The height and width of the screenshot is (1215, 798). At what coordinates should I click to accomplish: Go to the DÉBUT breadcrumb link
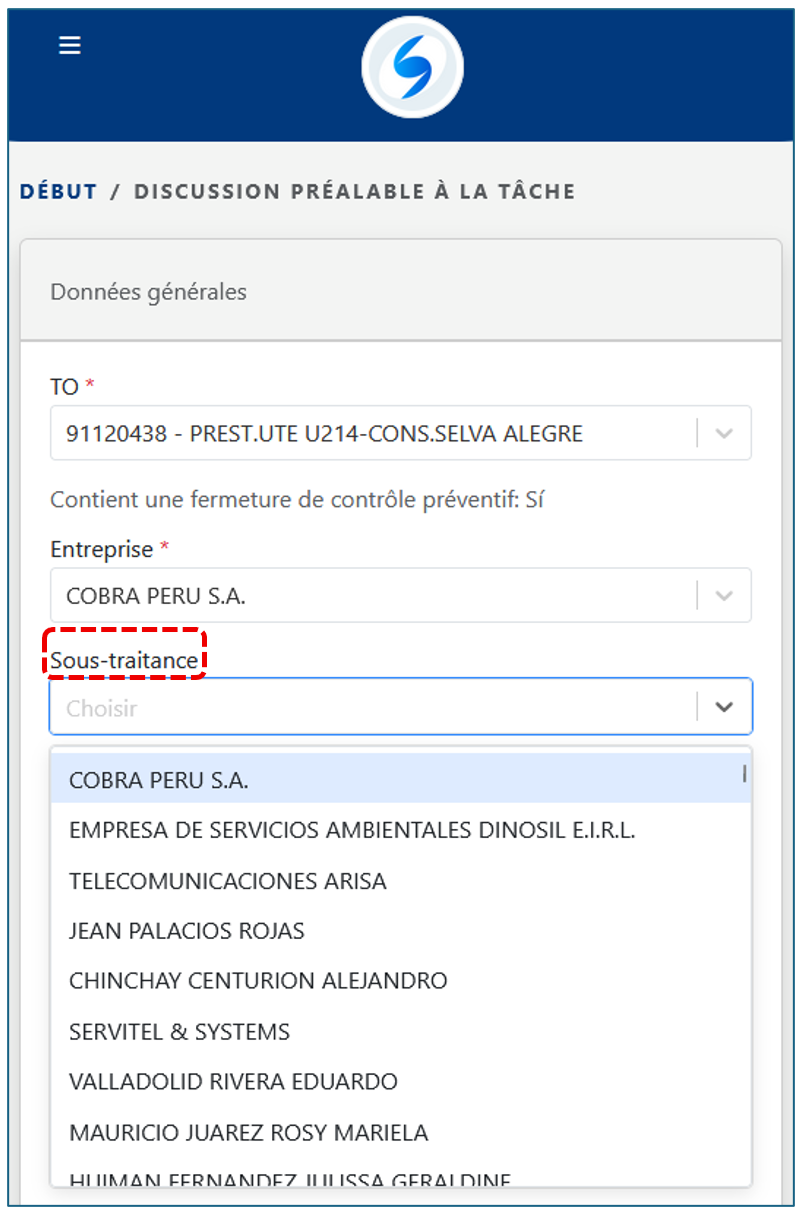click(59, 191)
